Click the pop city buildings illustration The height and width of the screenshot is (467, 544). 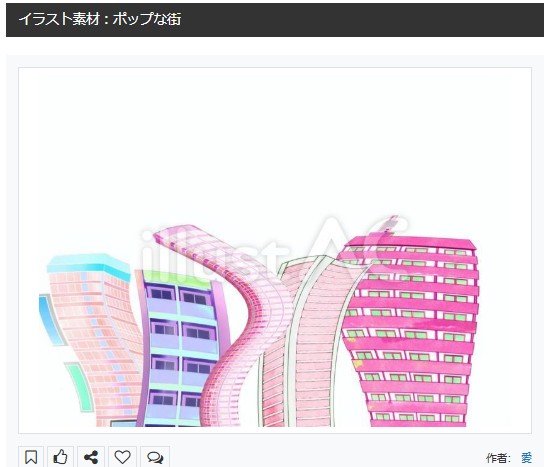275,251
